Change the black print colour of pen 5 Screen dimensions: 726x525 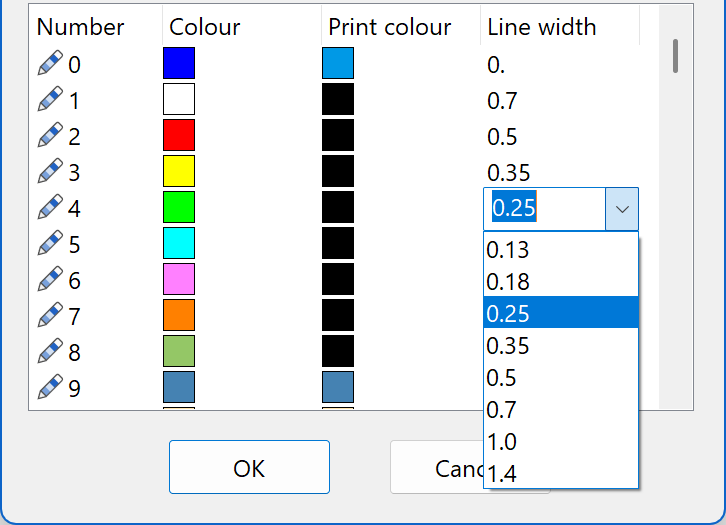[x=338, y=243]
